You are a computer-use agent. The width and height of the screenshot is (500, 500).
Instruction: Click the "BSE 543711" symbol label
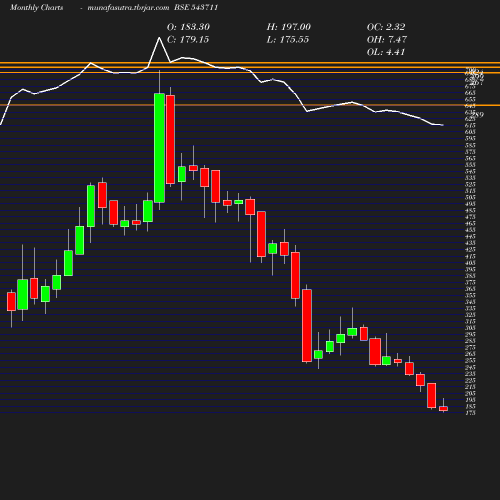[x=196, y=8]
